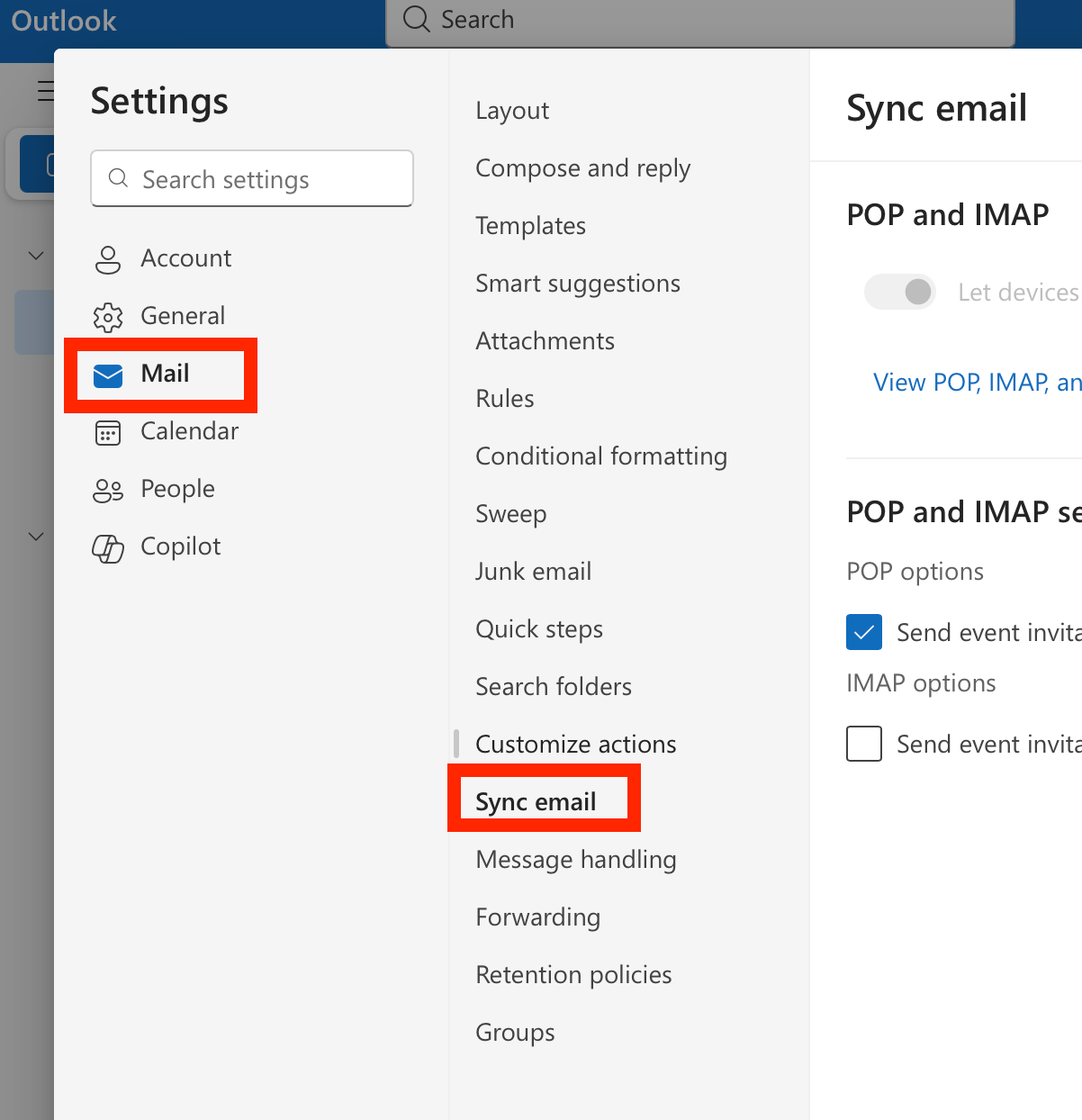Click into the Search settings field
Viewport: 1082px width, 1120px height.
click(x=252, y=178)
